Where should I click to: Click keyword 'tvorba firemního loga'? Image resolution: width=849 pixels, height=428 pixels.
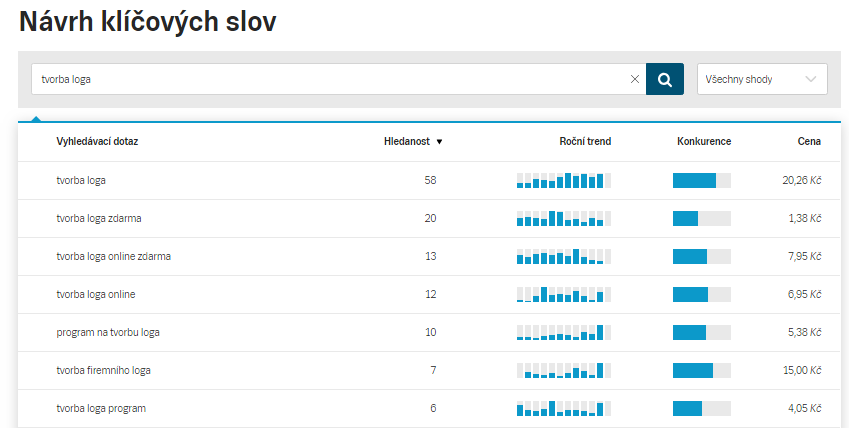(x=103, y=370)
